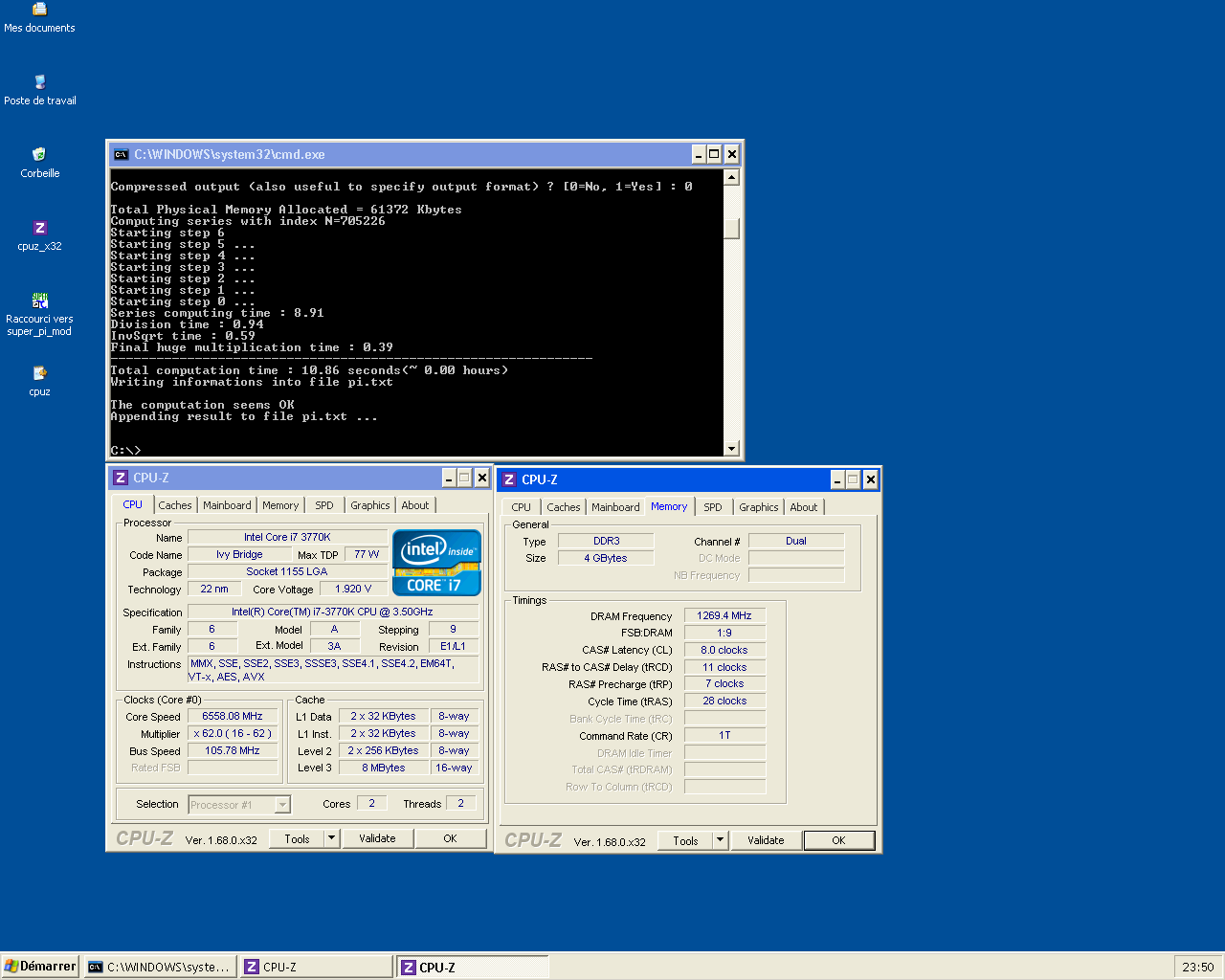
Task: Click the Intel Core i7 logo
Action: click(436, 564)
